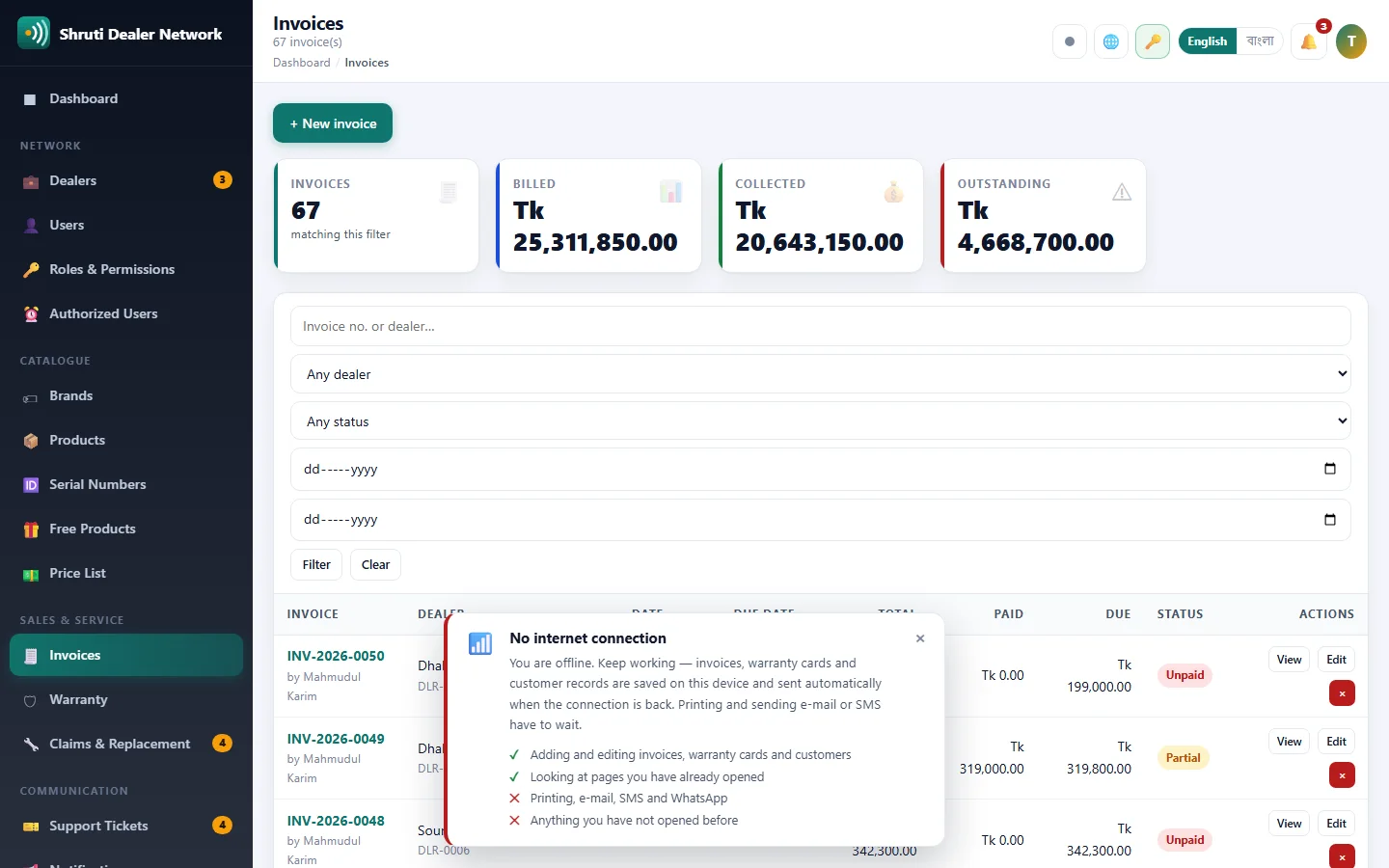The height and width of the screenshot is (868, 1389).
Task: Clear the filters
Action: pyautogui.click(x=375, y=564)
